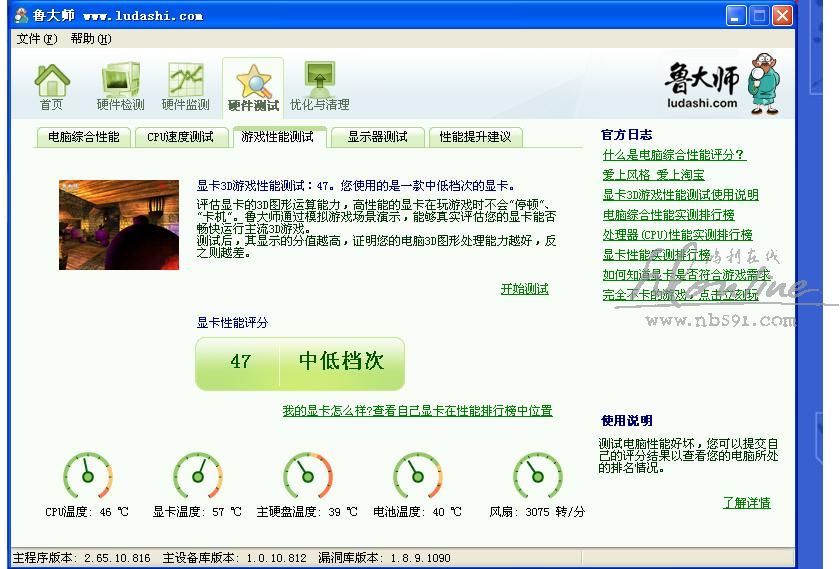
Task: Click the 鲁大师 ludashi.com logo
Action: [722, 83]
